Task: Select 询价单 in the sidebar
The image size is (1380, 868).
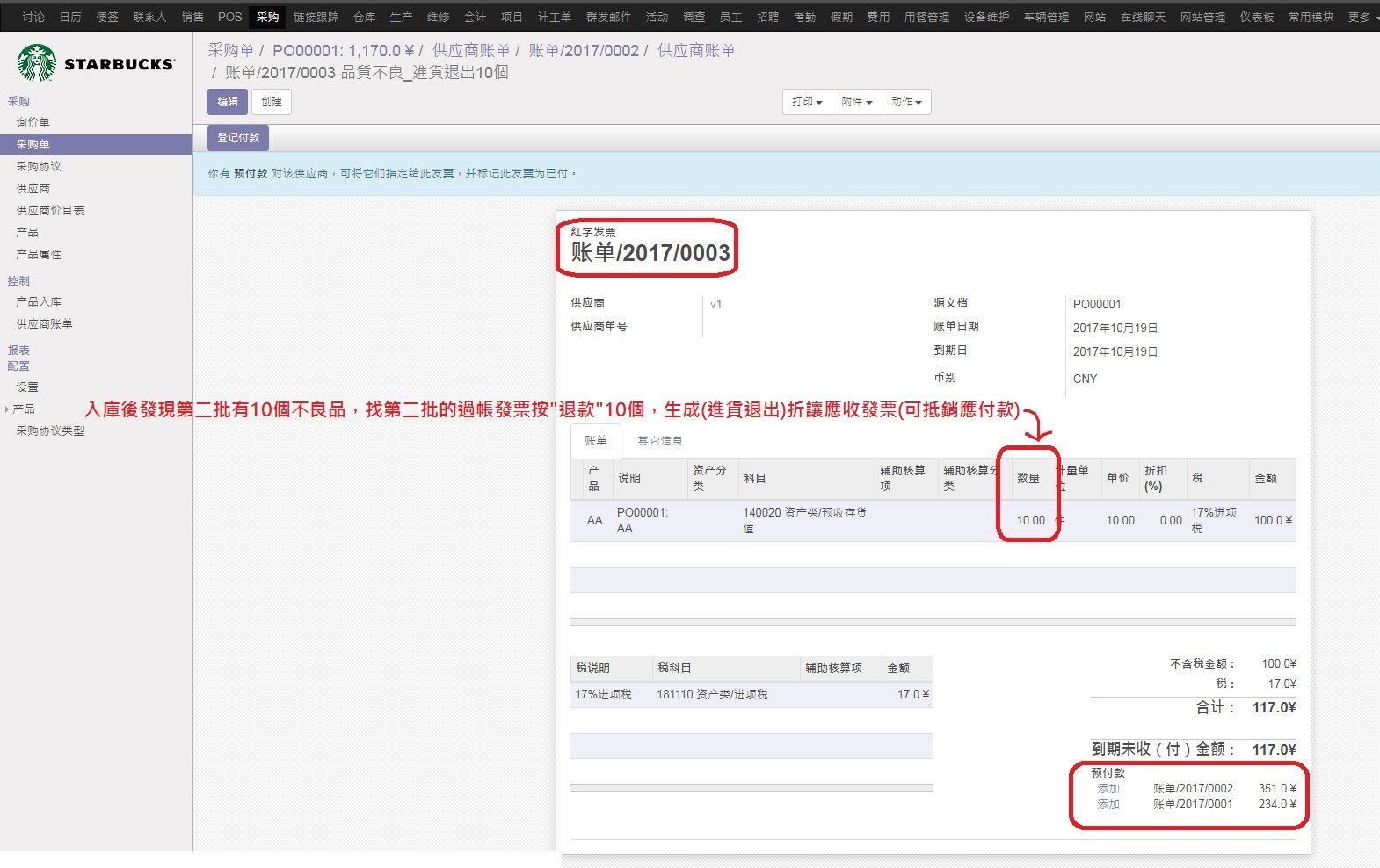Action: coord(33,122)
